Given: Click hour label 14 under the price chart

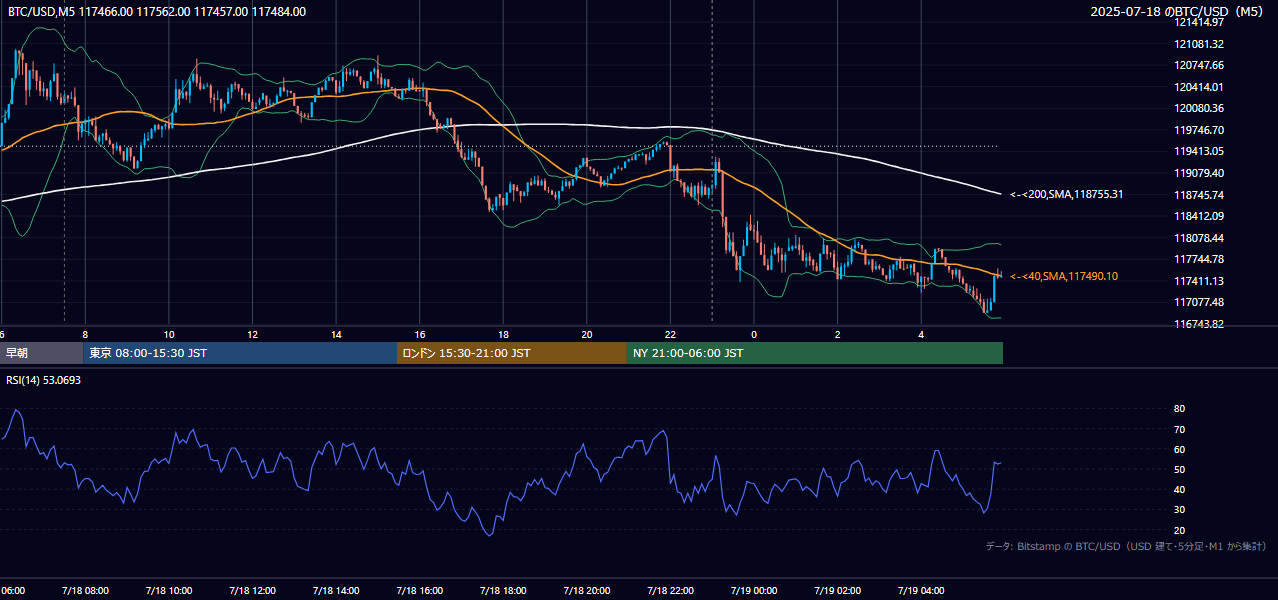Looking at the screenshot, I should click(x=336, y=335).
